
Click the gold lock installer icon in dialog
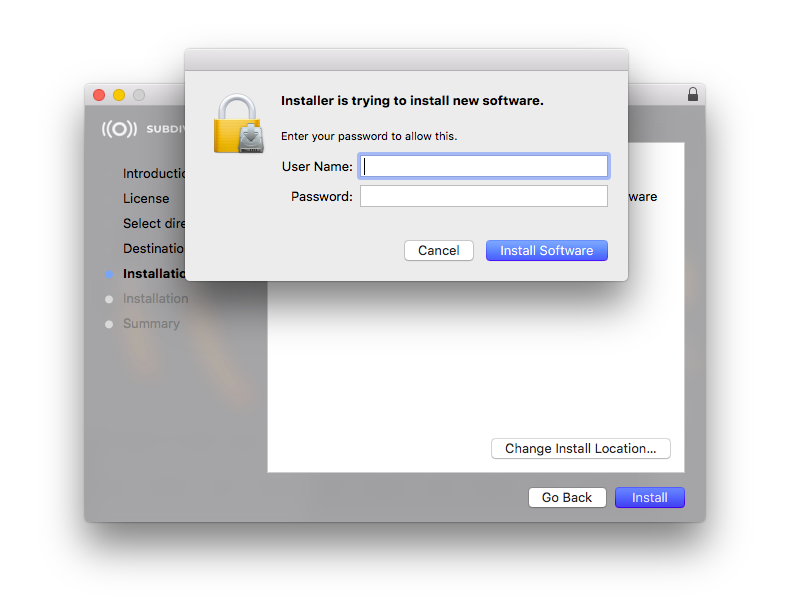click(x=239, y=123)
